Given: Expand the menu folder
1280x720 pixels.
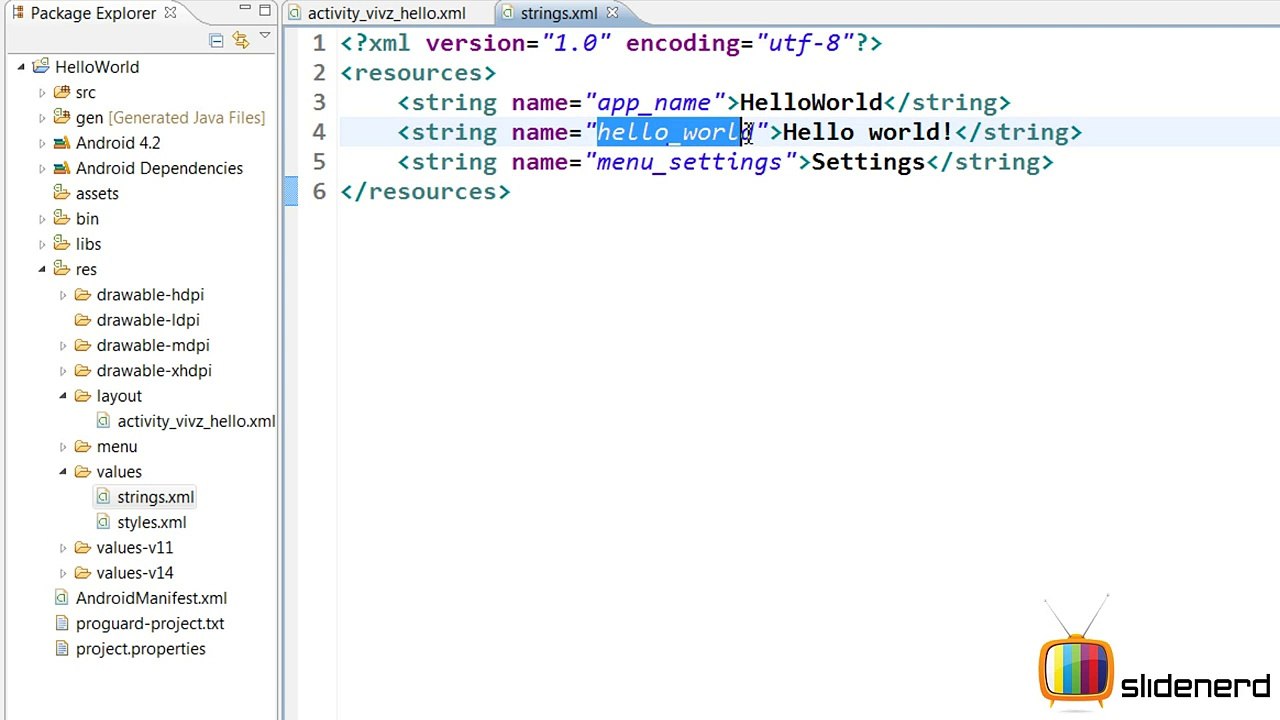Looking at the screenshot, I should pos(63,447).
